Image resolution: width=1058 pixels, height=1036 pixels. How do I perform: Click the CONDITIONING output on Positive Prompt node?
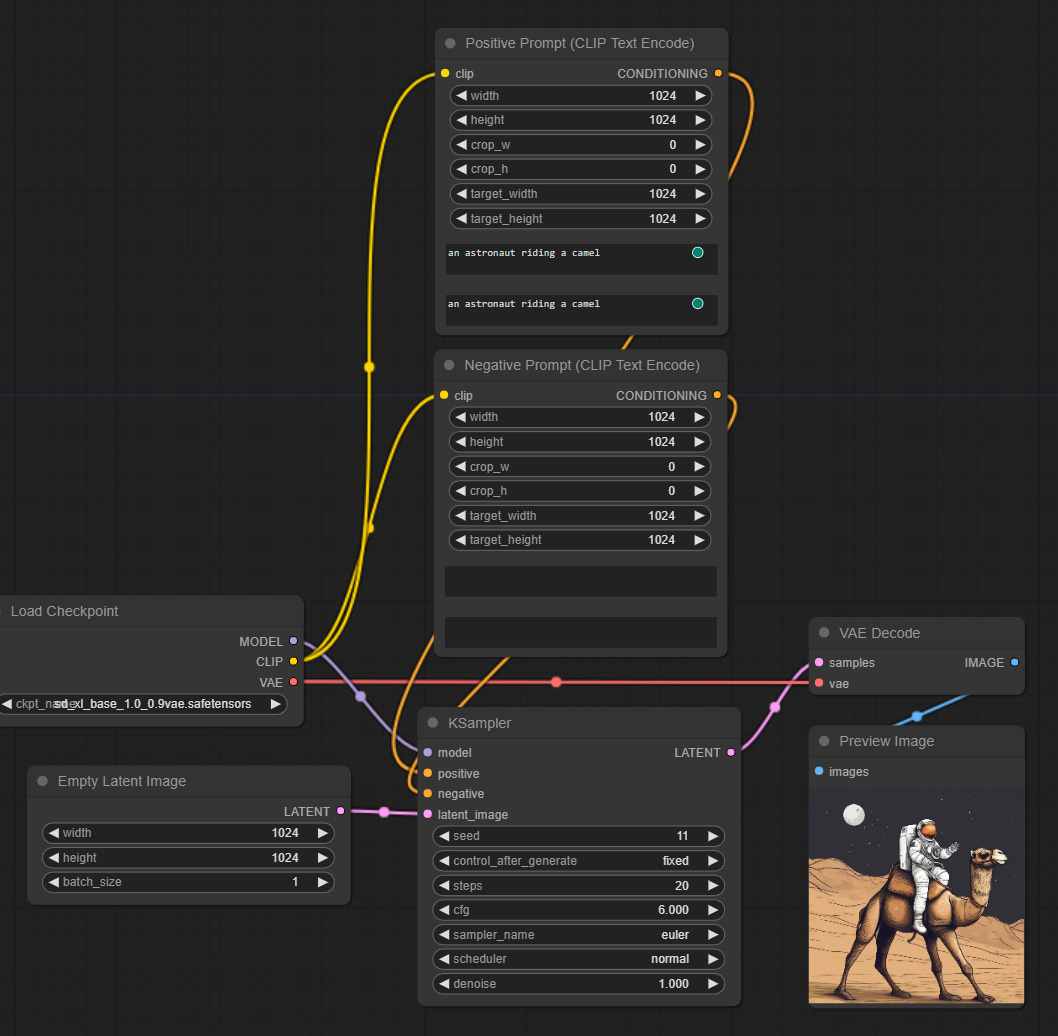[x=717, y=73]
